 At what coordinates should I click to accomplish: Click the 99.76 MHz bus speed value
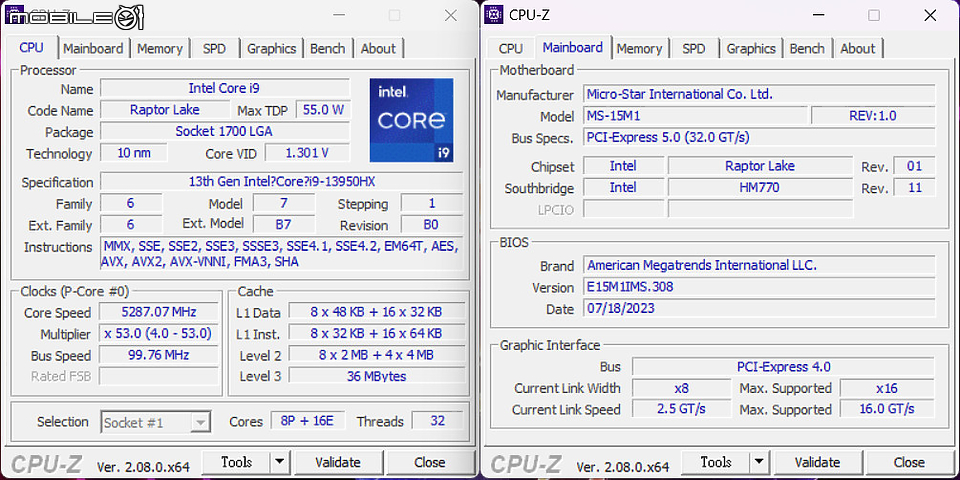click(x=159, y=355)
